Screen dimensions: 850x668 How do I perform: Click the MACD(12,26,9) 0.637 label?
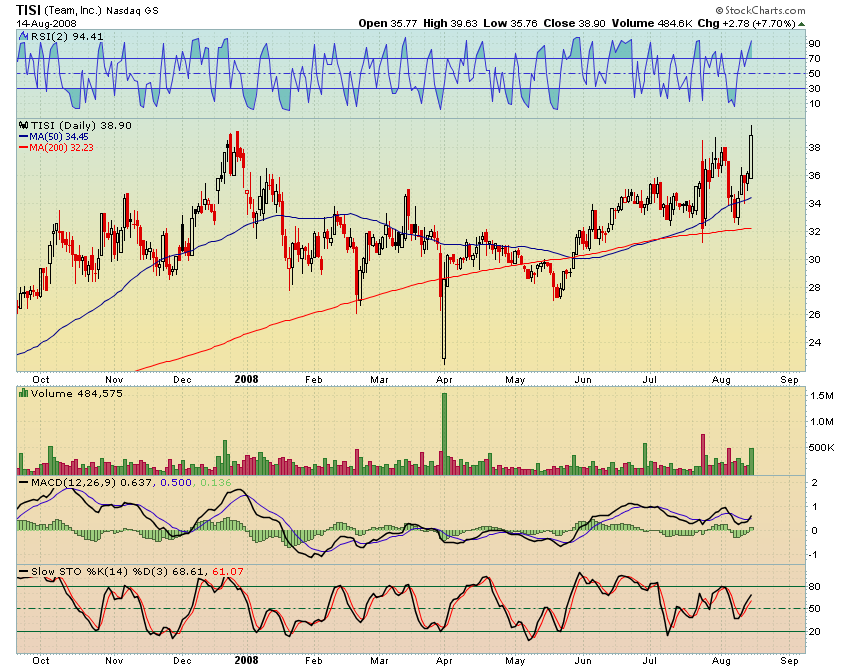(92, 482)
